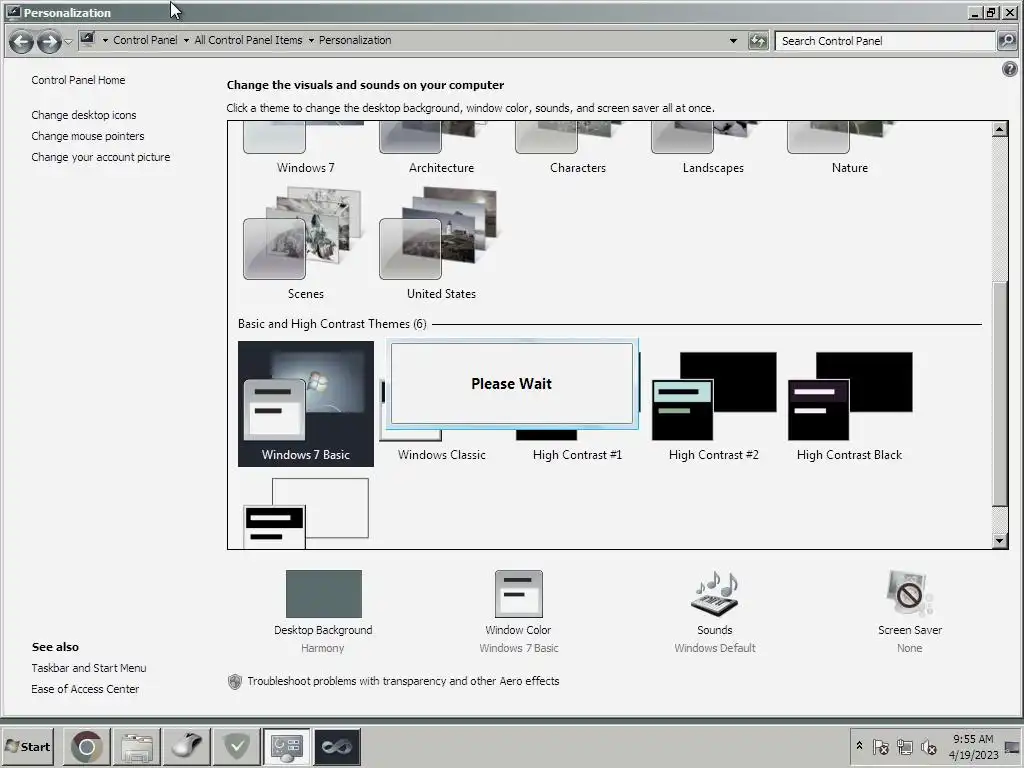The height and width of the screenshot is (768, 1024).
Task: Launch Chrome from the taskbar
Action: [87, 746]
